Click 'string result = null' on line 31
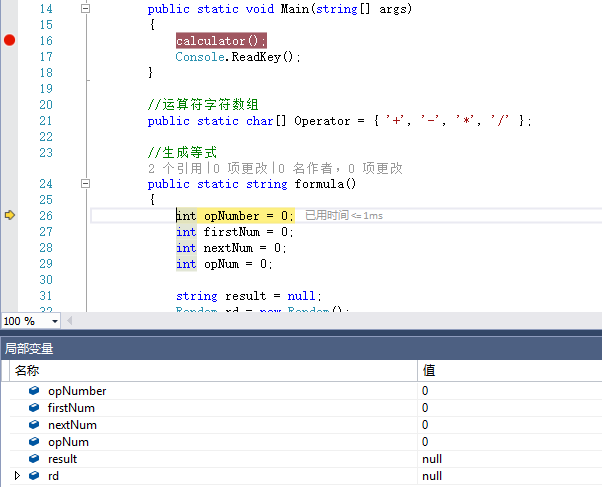 (x=249, y=296)
